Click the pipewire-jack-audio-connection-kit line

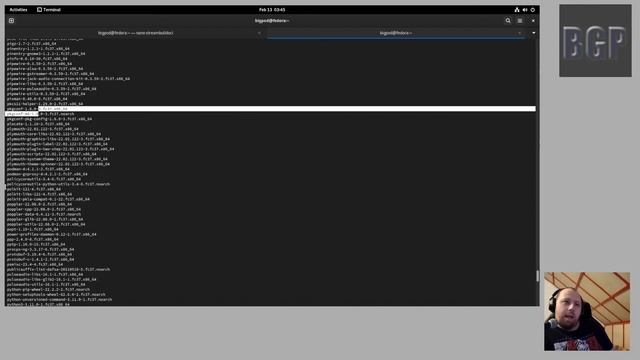(x=68, y=79)
